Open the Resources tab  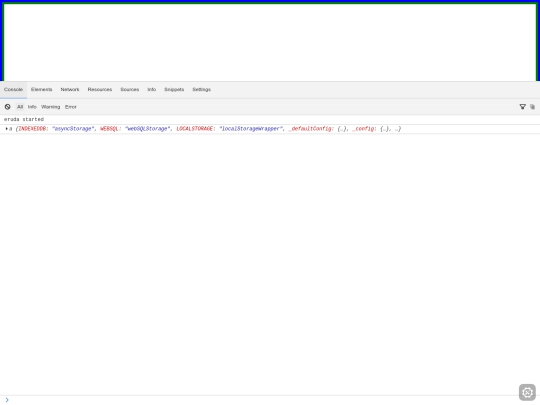(100, 90)
